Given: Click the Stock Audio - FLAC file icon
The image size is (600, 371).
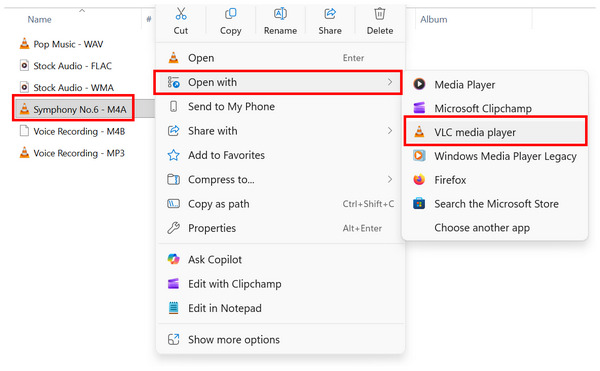Looking at the screenshot, I should click(24, 66).
